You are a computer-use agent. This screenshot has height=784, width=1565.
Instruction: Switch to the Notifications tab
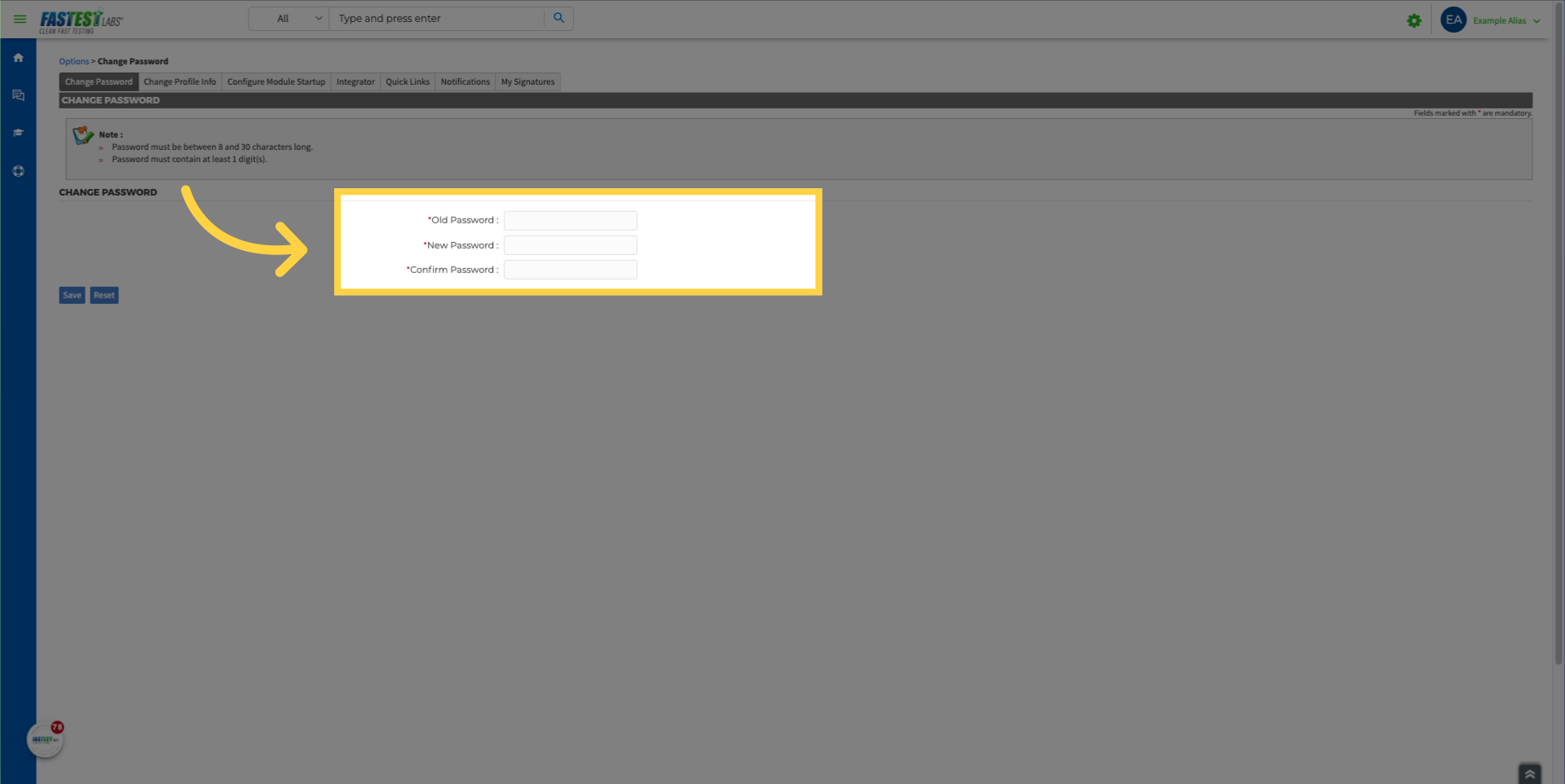tap(465, 81)
